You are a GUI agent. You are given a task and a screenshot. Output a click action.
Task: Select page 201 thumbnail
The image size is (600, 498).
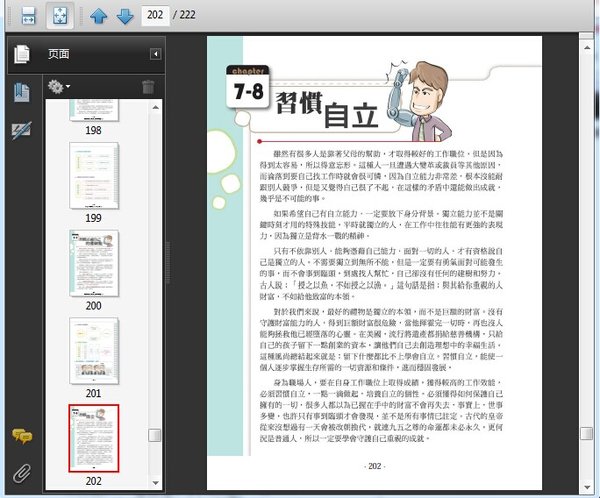click(x=92, y=351)
